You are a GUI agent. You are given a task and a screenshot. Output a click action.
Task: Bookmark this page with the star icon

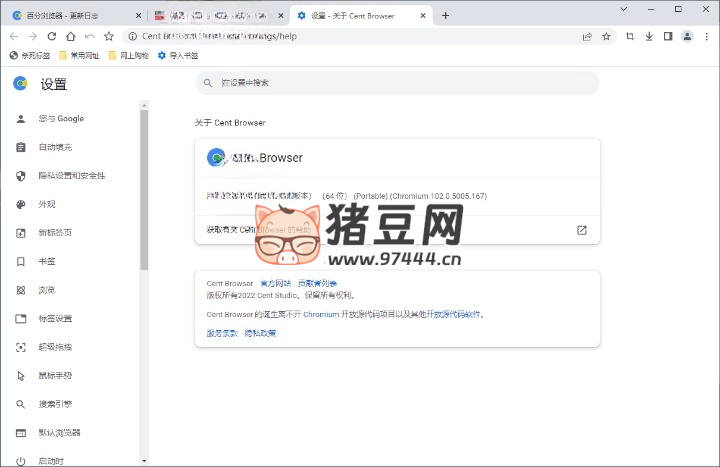[x=606, y=36]
